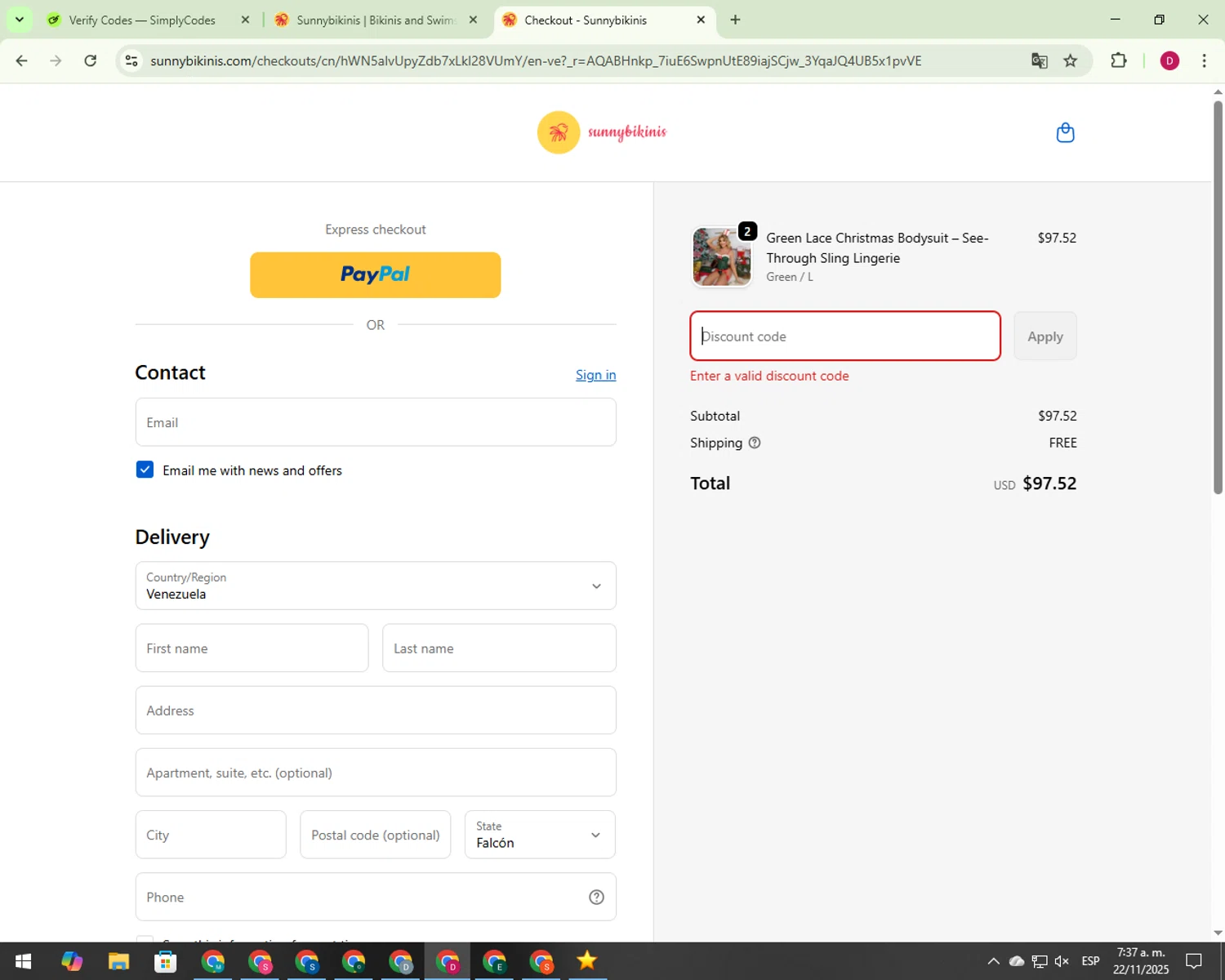The image size is (1225, 980).
Task: Click the PayPal express checkout button
Action: (x=376, y=274)
